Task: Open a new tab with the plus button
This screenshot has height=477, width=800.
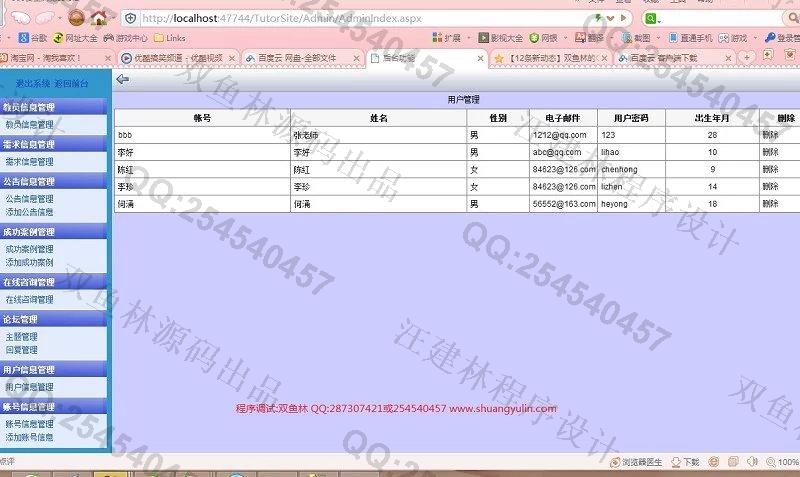Action: pyautogui.click(x=747, y=57)
